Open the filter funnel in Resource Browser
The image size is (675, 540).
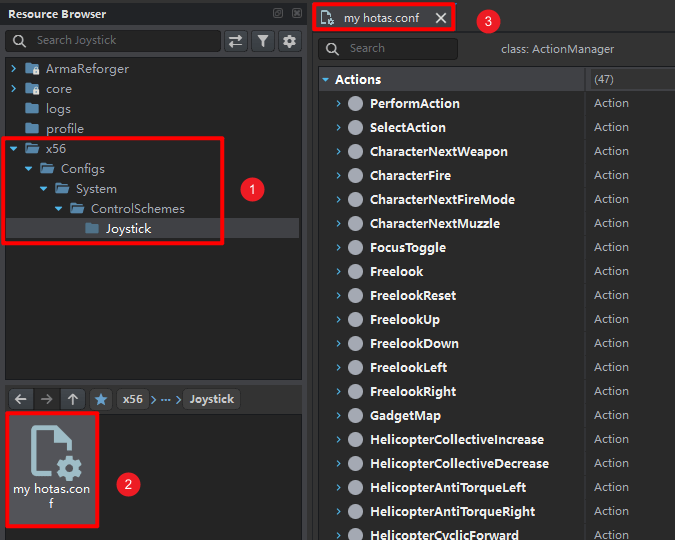tap(263, 41)
